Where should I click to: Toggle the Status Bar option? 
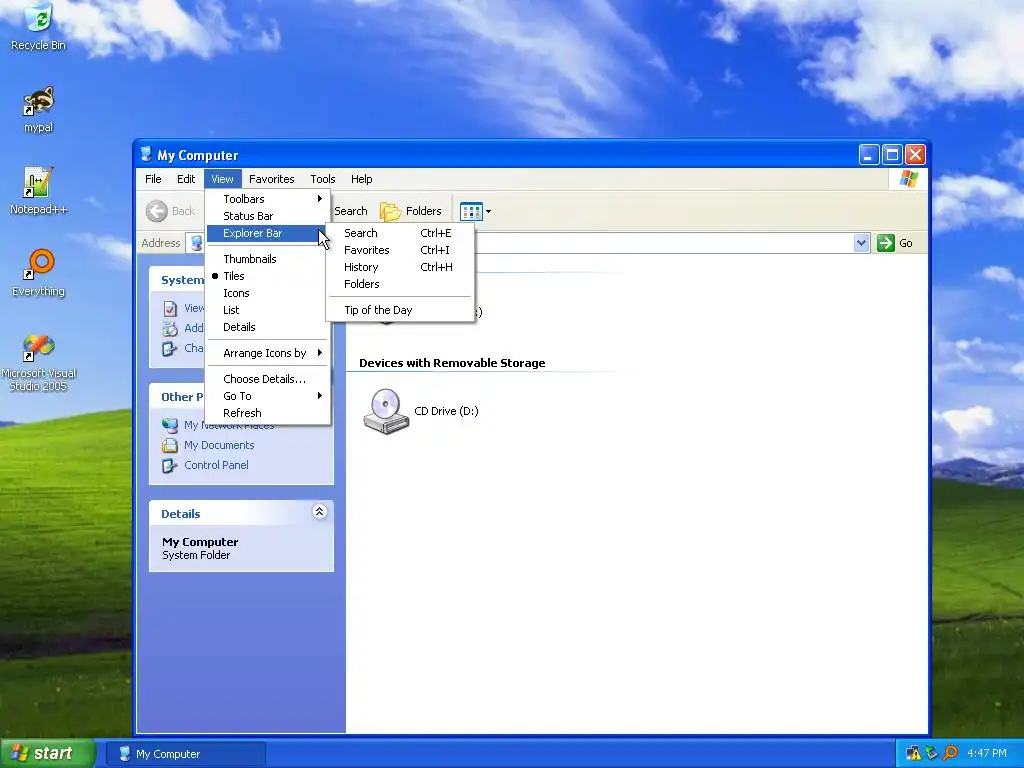tap(268, 216)
